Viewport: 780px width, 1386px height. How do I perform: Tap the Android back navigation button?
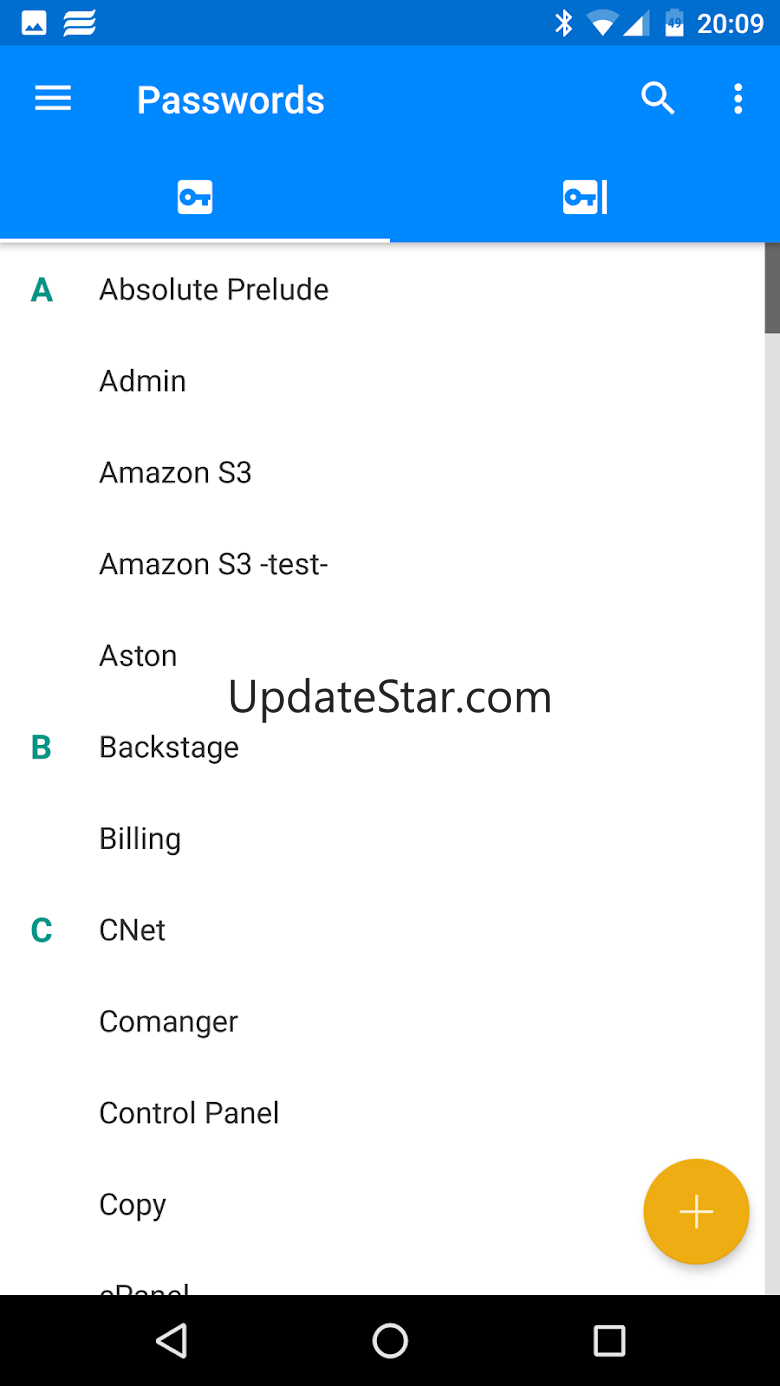click(x=172, y=1341)
